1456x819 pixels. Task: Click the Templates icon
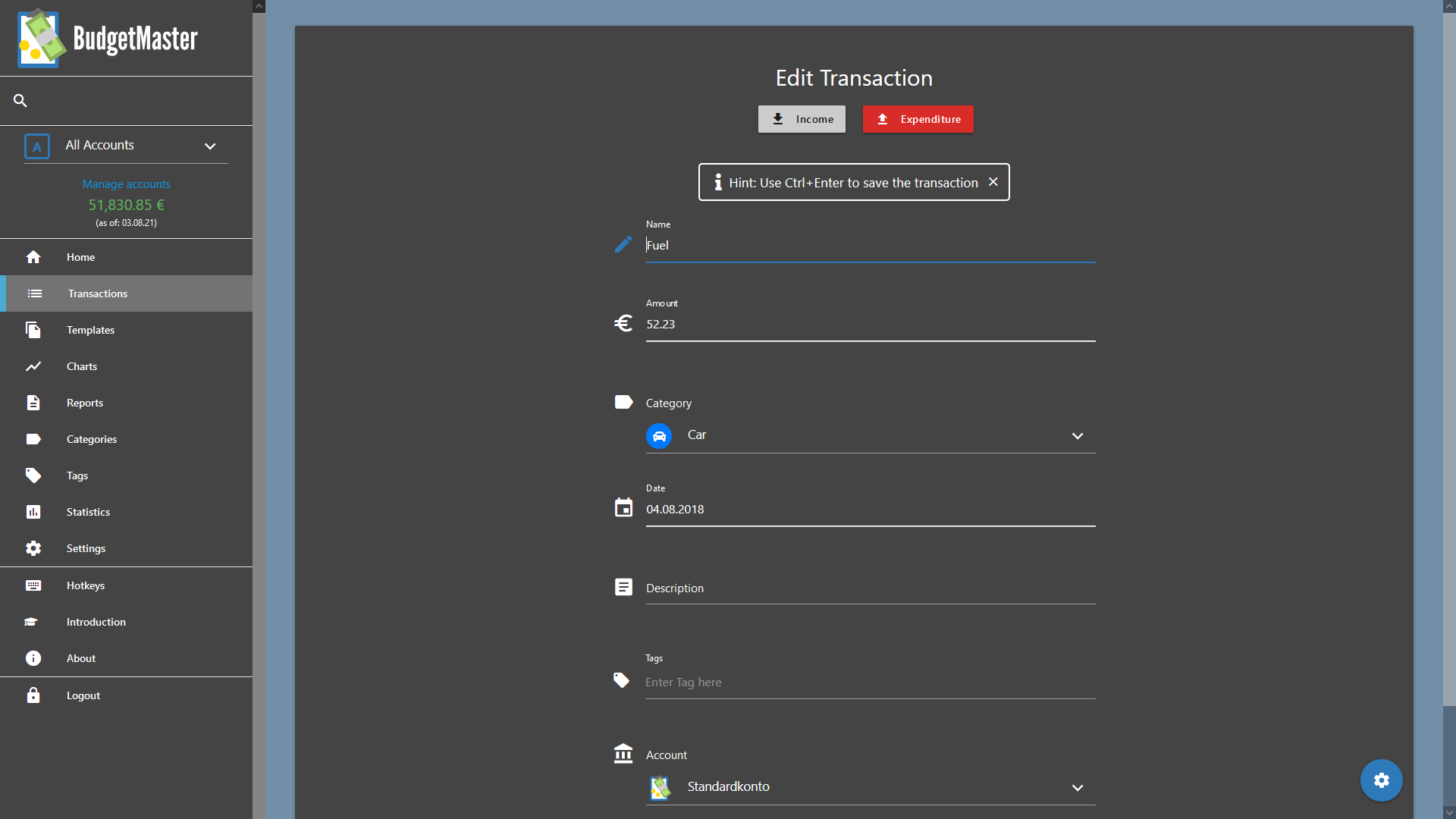click(33, 330)
